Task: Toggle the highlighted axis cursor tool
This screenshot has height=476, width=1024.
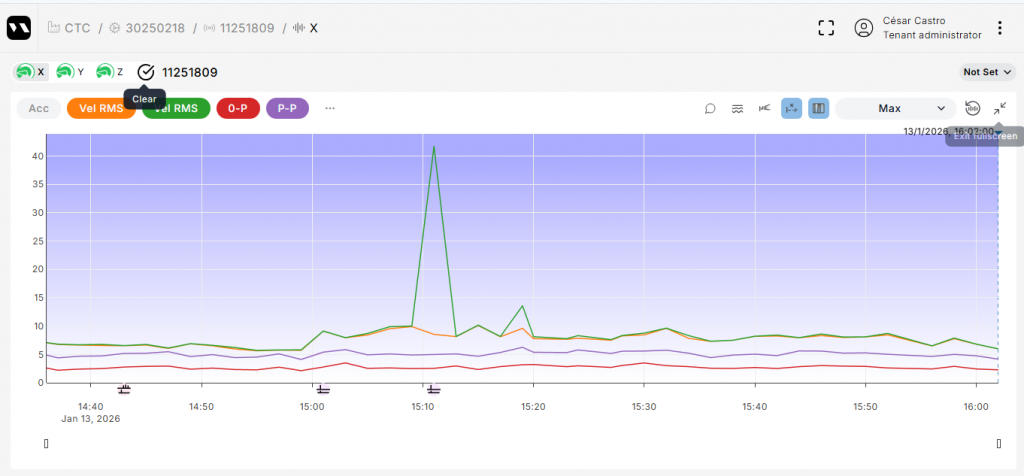Action: coord(791,108)
